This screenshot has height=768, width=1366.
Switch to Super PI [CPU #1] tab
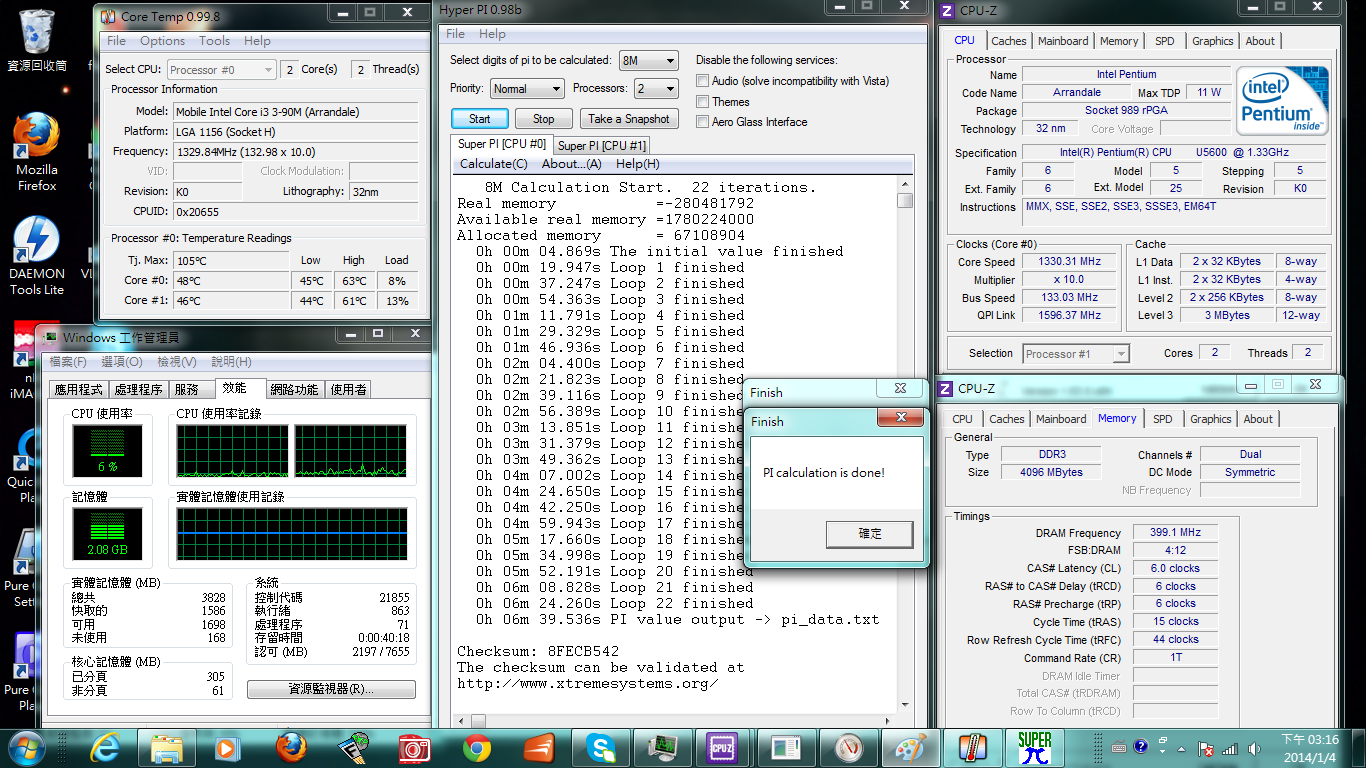click(602, 146)
